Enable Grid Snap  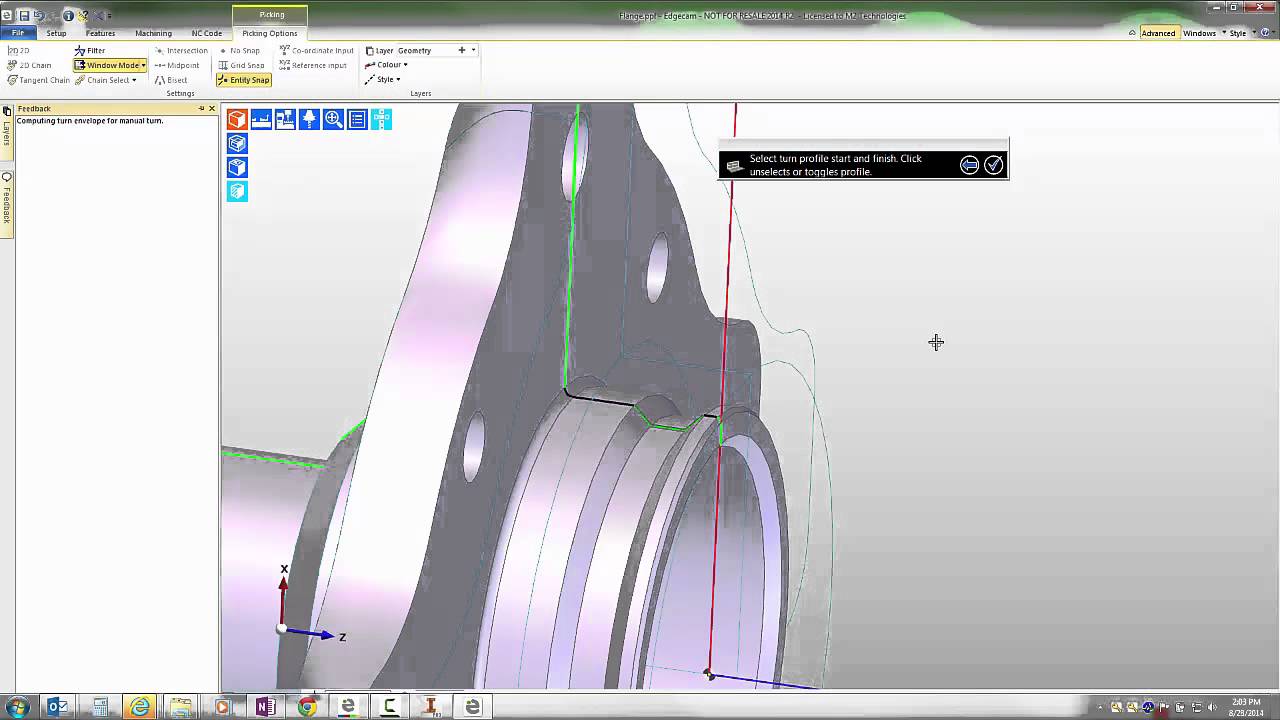coord(241,65)
